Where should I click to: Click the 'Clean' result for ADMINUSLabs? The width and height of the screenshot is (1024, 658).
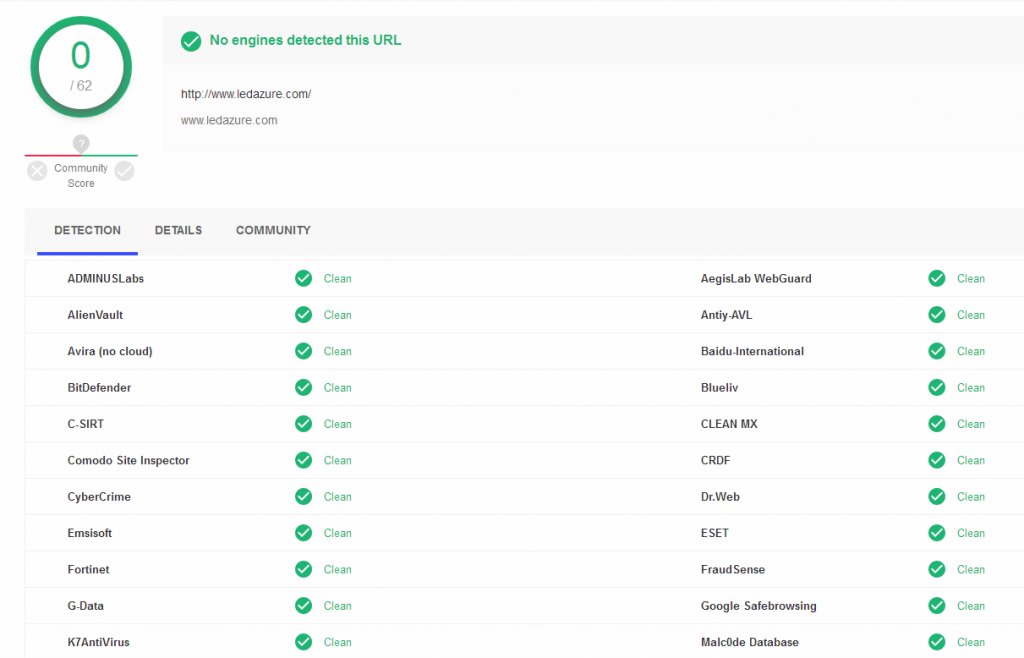click(x=338, y=279)
